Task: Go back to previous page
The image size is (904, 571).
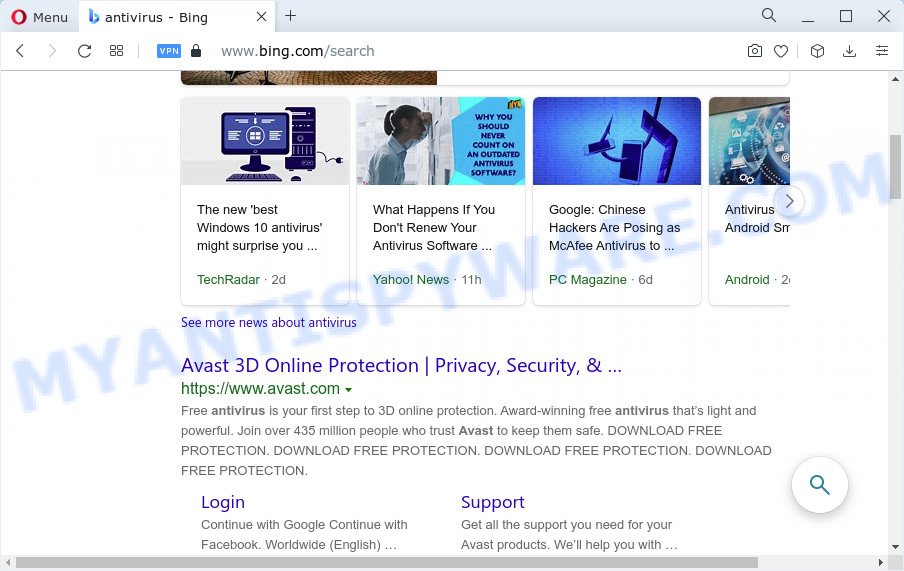Action: [x=20, y=51]
